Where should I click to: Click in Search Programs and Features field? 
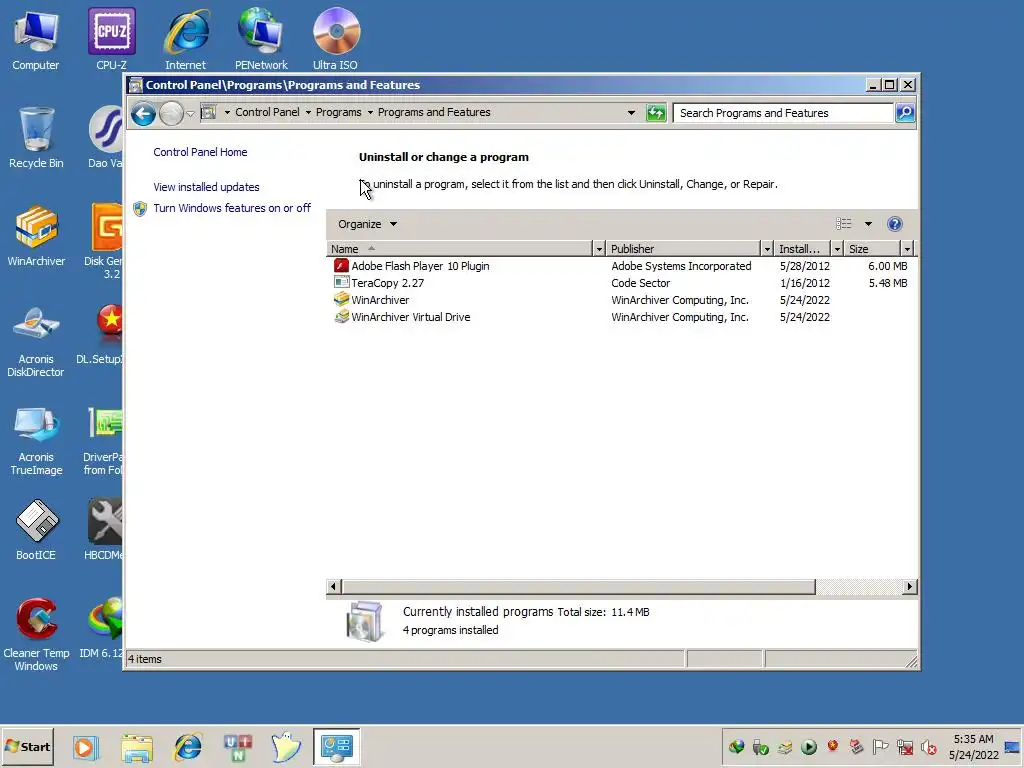pos(783,113)
